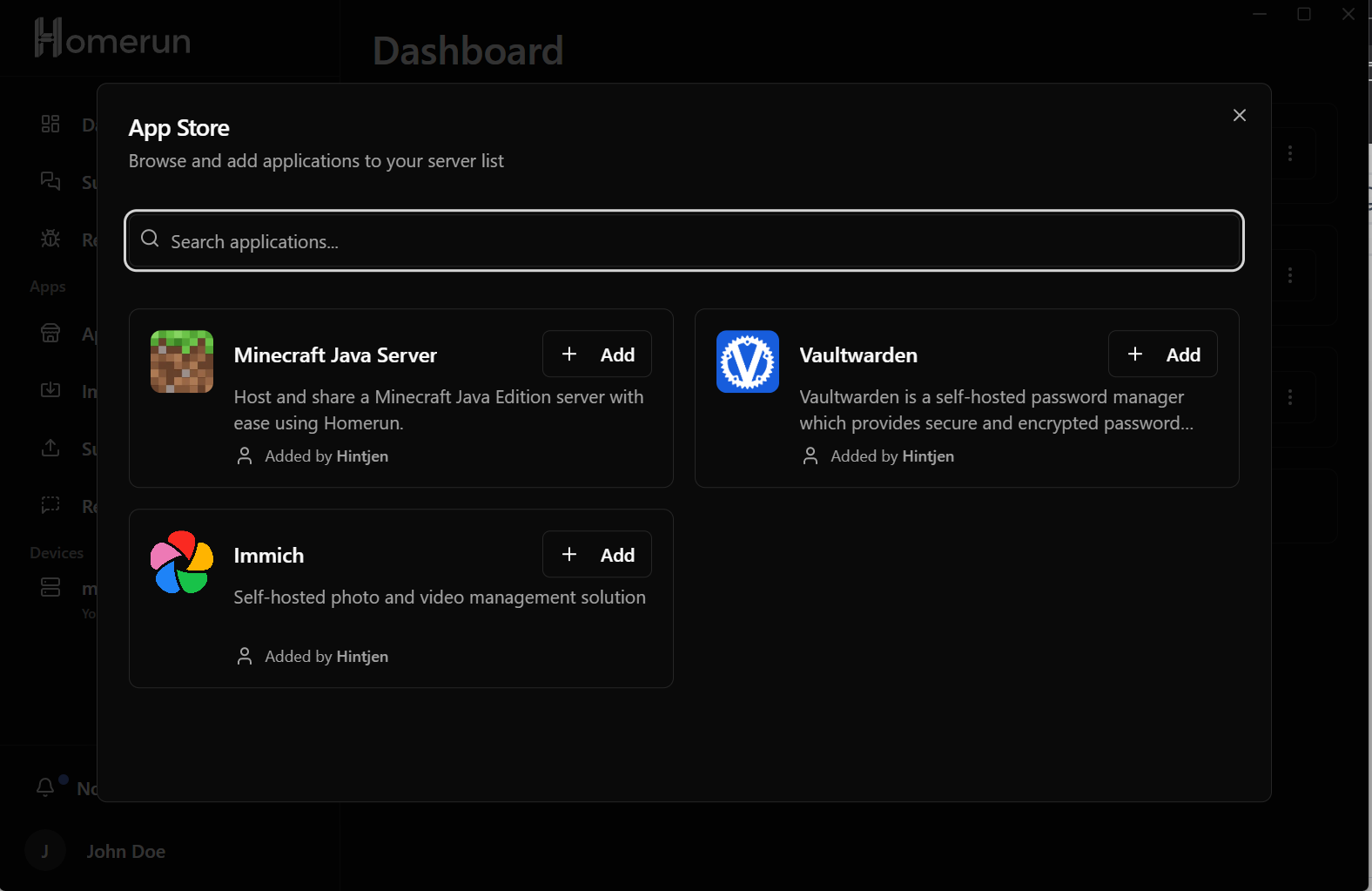Screen dimensions: 1372x891
Task: Open second three-dot menu on dashboard
Action: point(1290,275)
